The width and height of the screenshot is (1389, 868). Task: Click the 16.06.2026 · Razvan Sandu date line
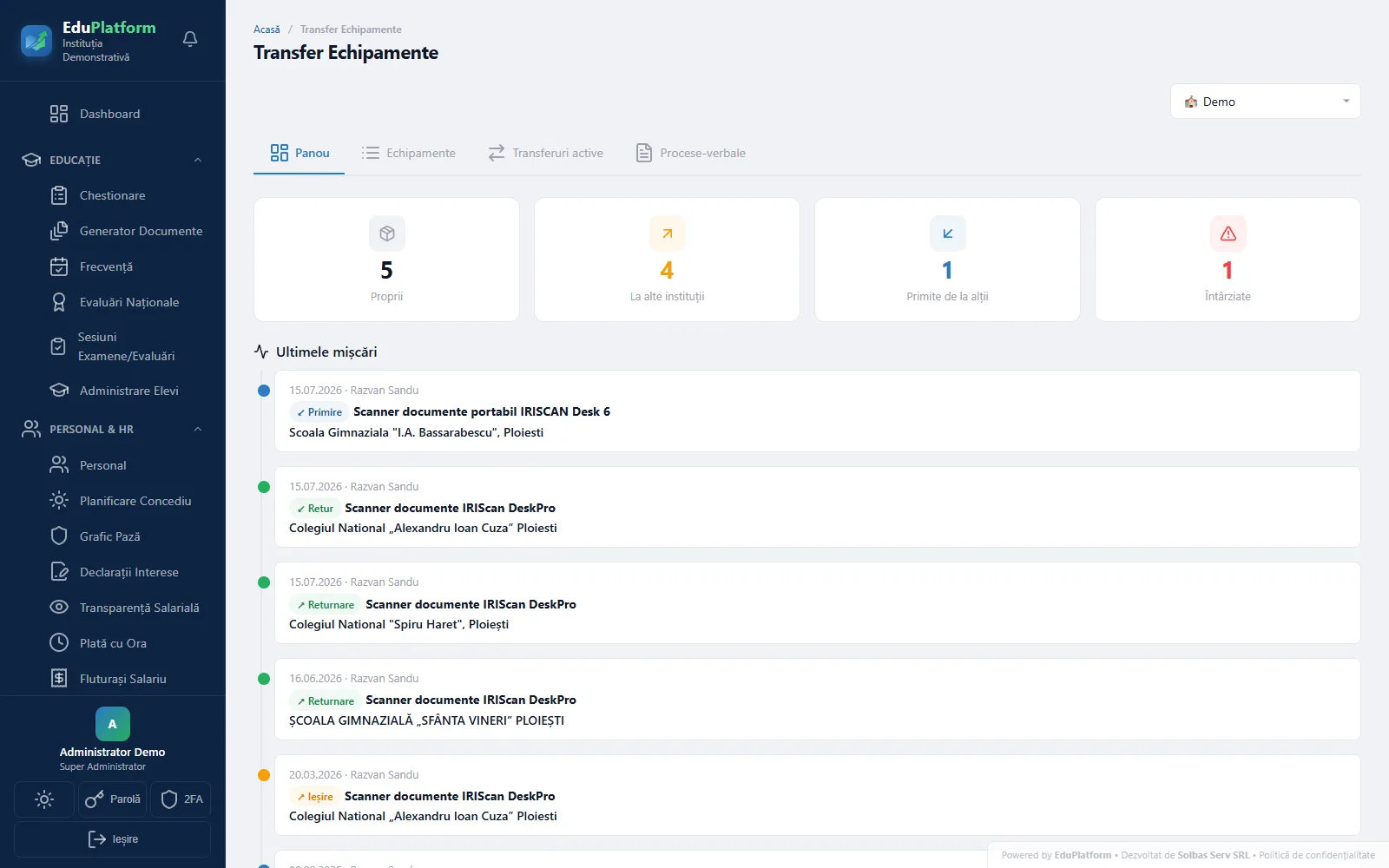coord(354,679)
